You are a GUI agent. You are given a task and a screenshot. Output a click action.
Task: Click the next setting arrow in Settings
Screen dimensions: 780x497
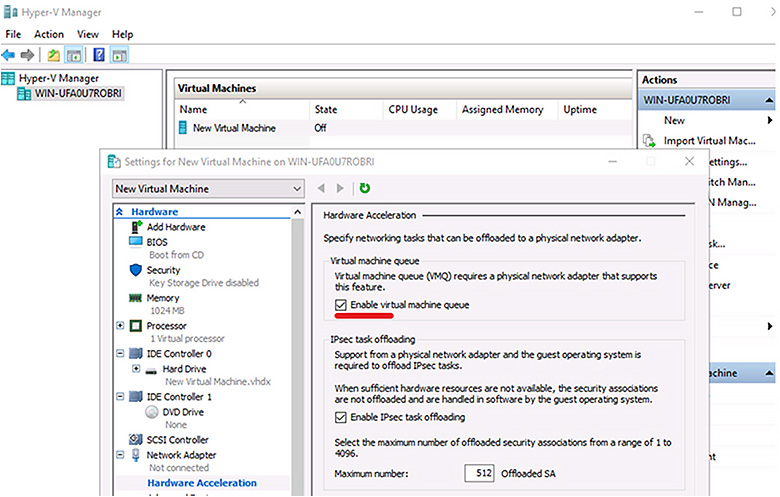tap(340, 188)
